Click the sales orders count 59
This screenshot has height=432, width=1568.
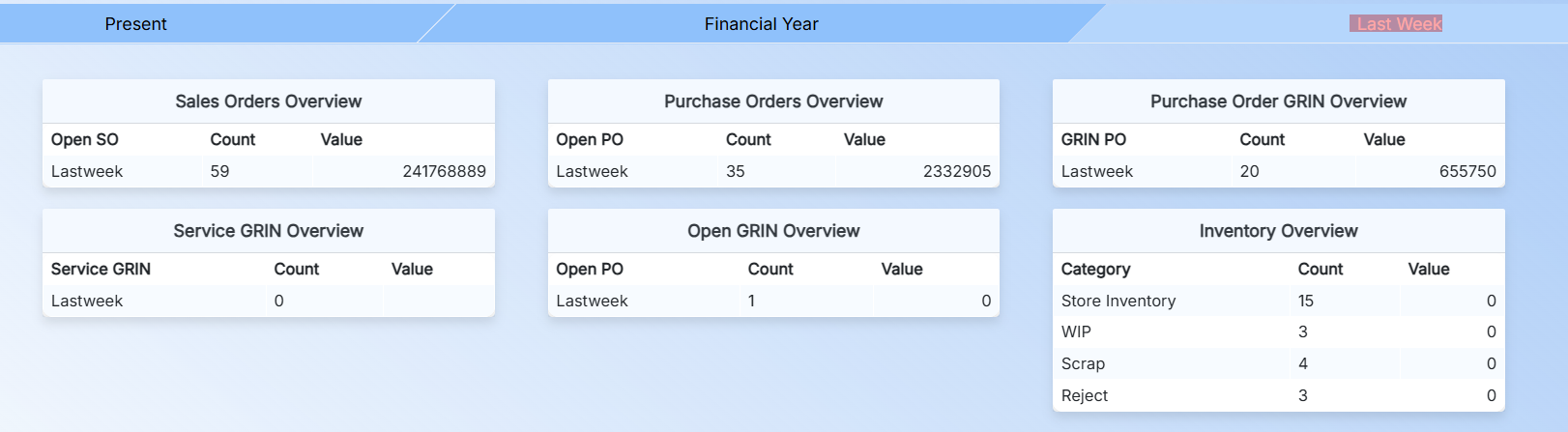tap(220, 171)
